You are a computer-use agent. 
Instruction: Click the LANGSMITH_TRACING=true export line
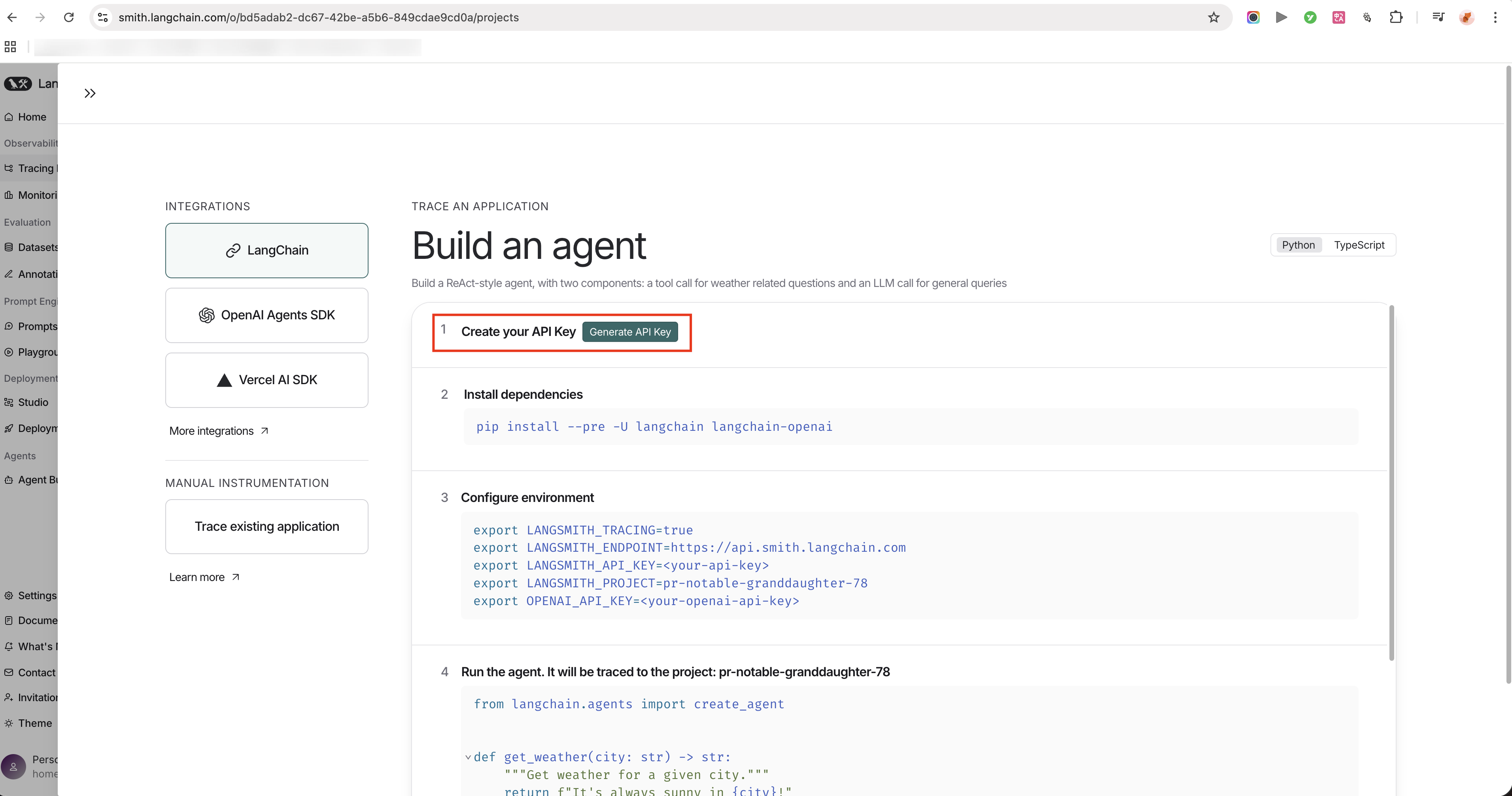(583, 530)
